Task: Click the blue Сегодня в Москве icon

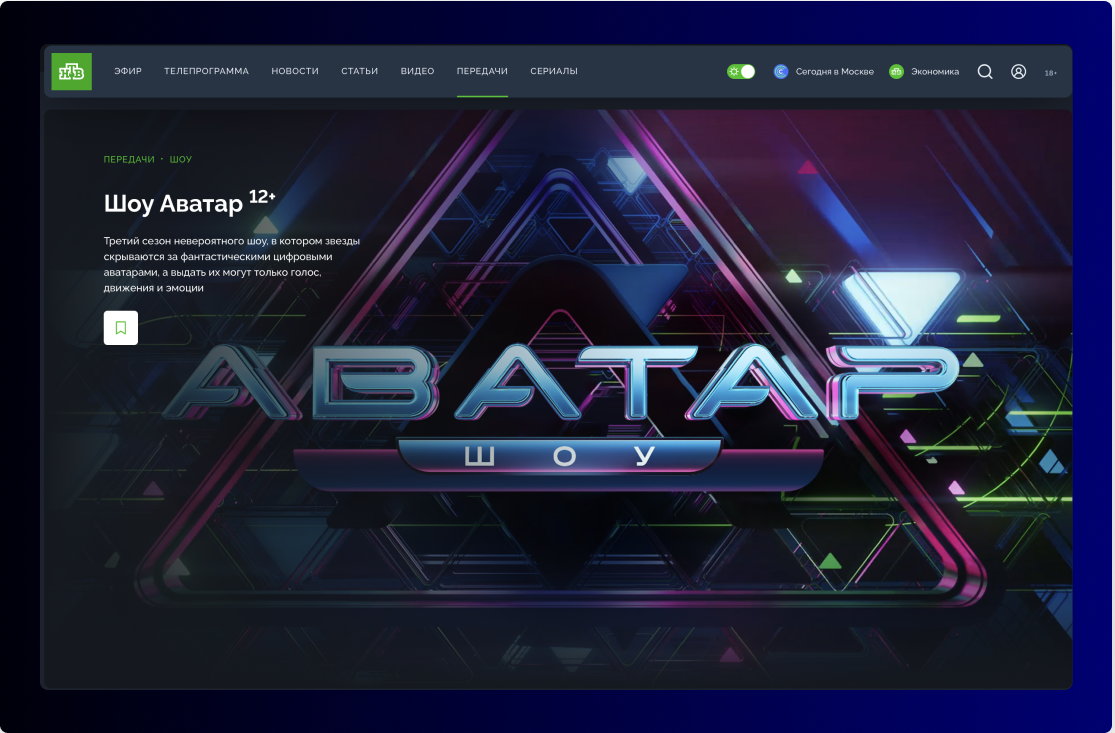Action: [781, 71]
